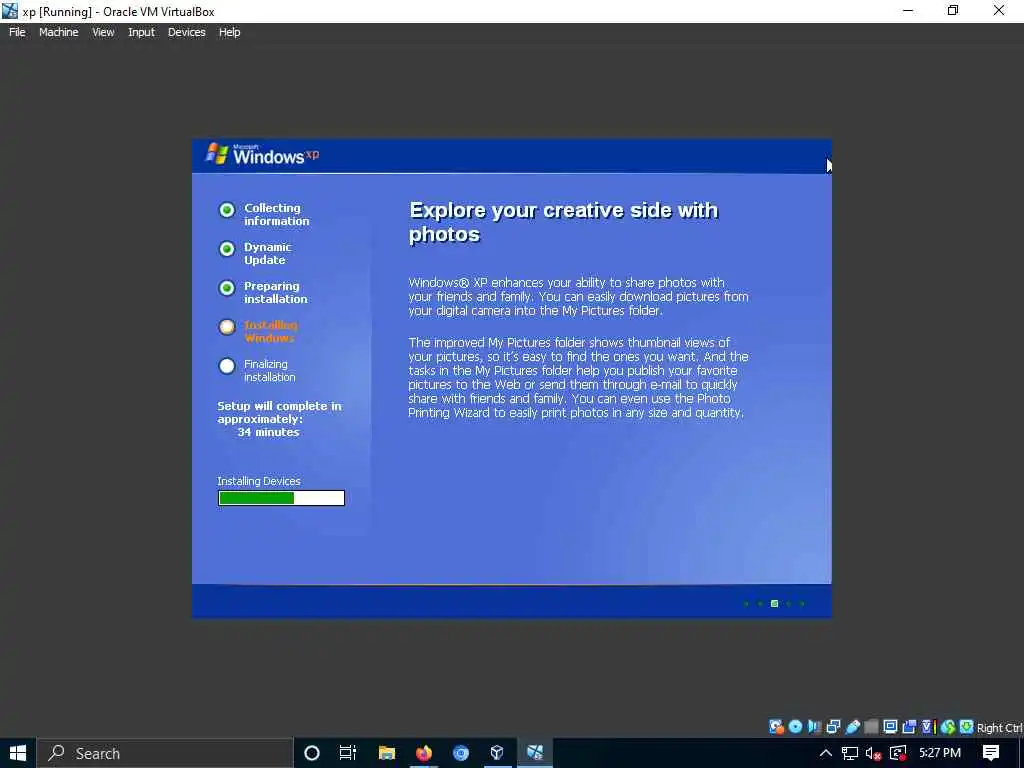This screenshot has width=1024, height=768.
Task: Click the Installing Windows step indicator
Action: pyautogui.click(x=227, y=327)
